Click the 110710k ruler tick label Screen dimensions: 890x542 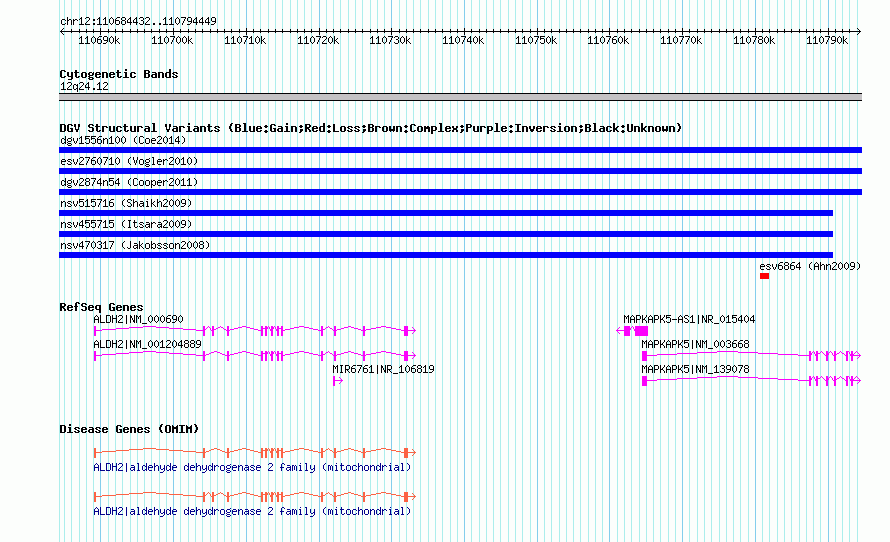pos(245,41)
